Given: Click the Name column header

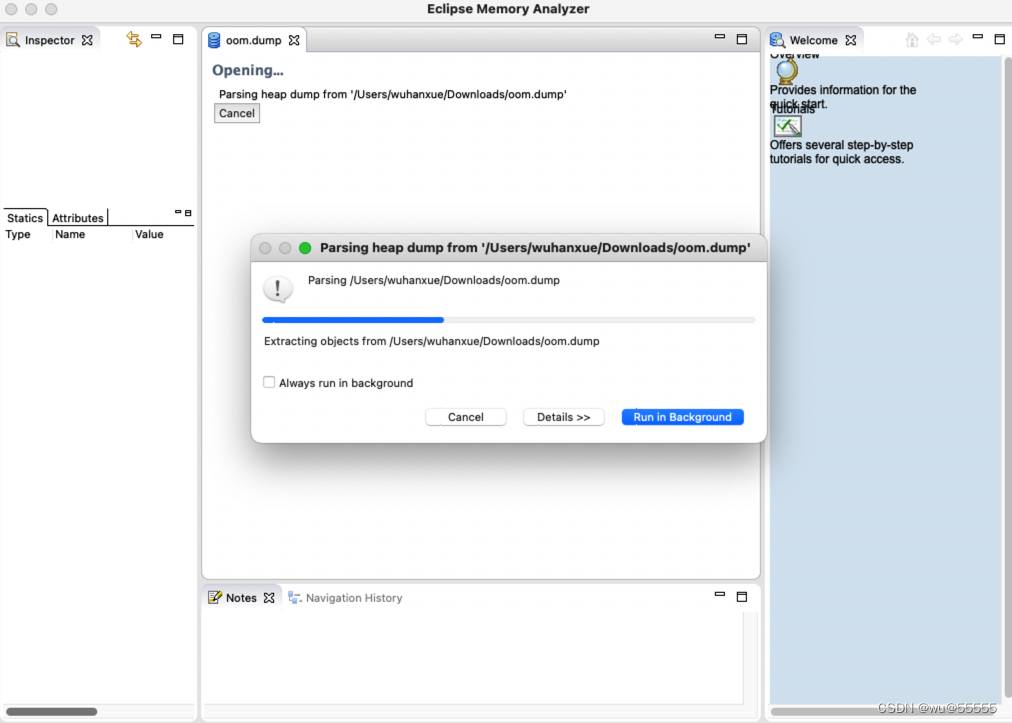Looking at the screenshot, I should [x=70, y=234].
